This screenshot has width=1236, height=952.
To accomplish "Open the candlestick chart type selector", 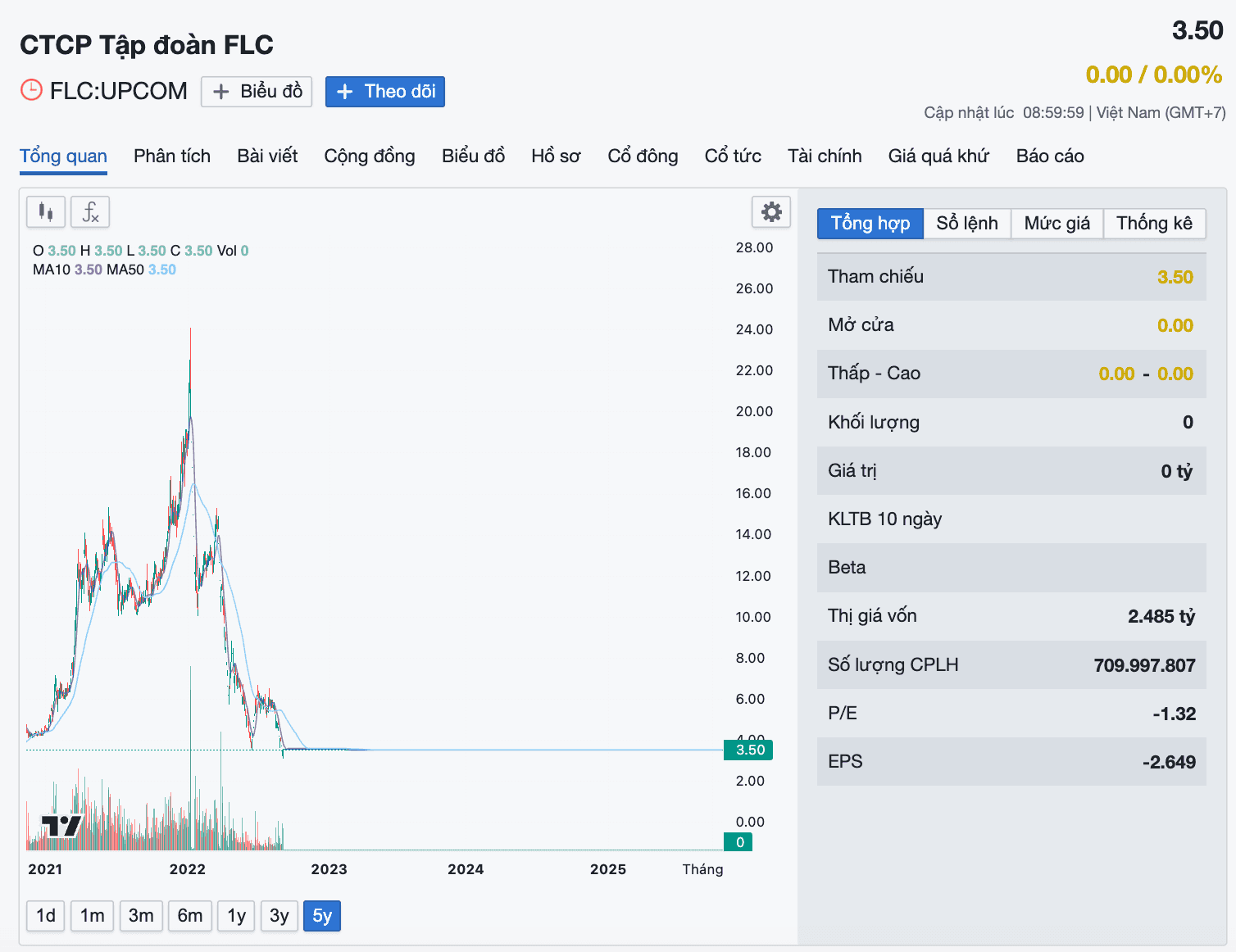I will pos(46,212).
